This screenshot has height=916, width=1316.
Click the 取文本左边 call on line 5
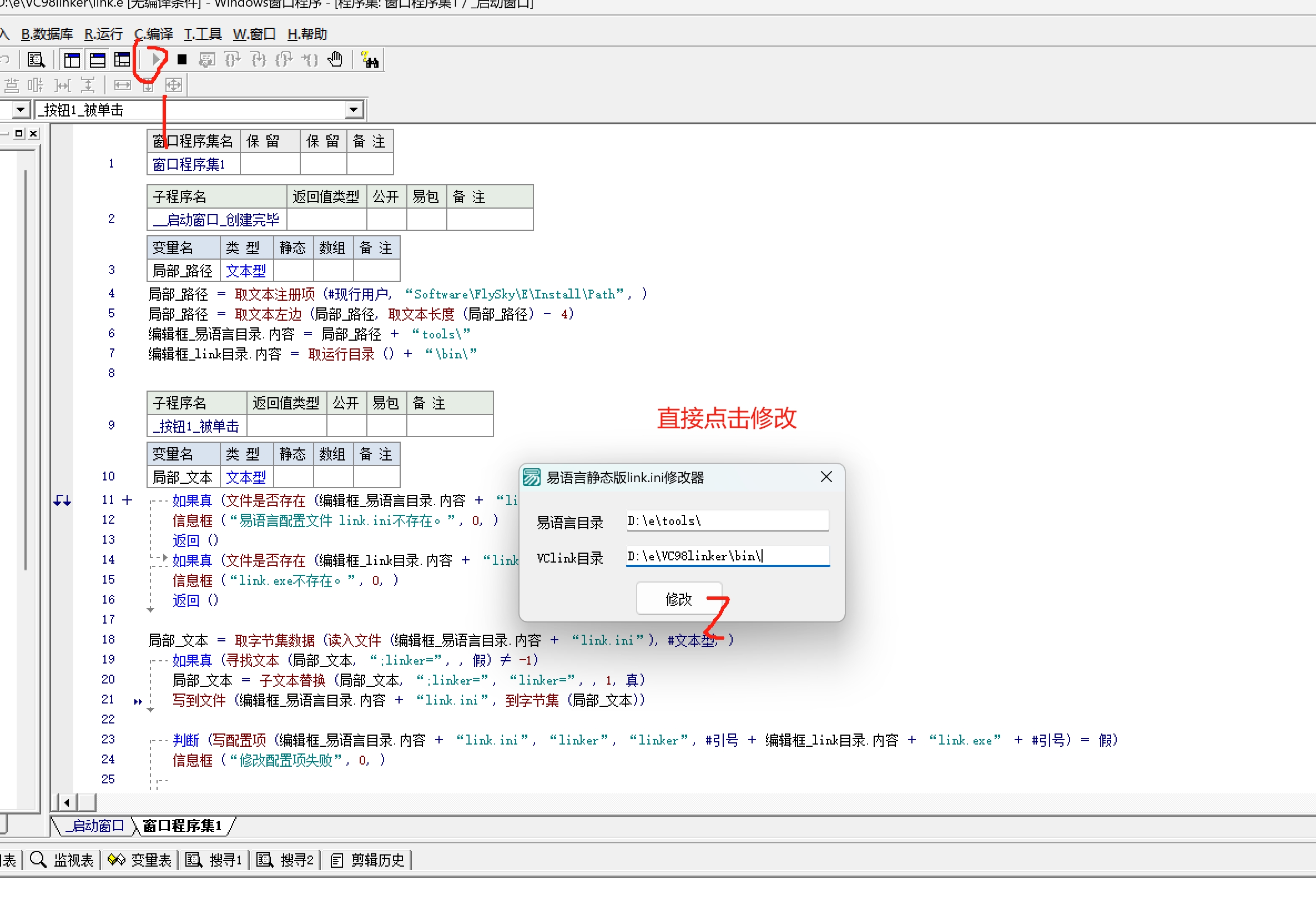268,315
